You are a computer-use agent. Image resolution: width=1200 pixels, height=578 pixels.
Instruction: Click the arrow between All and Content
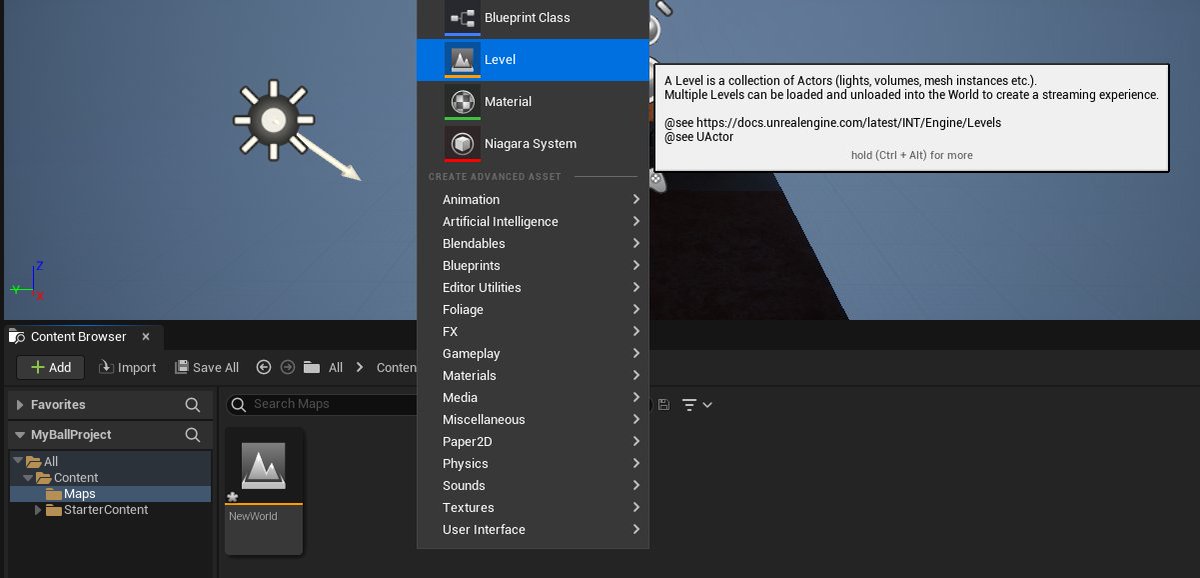click(x=360, y=367)
